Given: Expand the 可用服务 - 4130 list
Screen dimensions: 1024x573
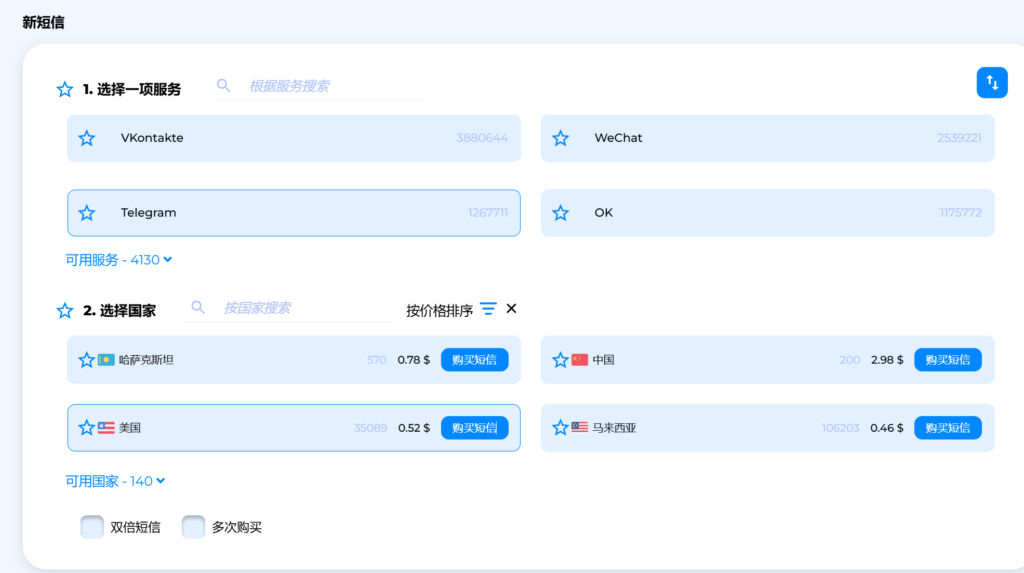Looking at the screenshot, I should pos(118,260).
